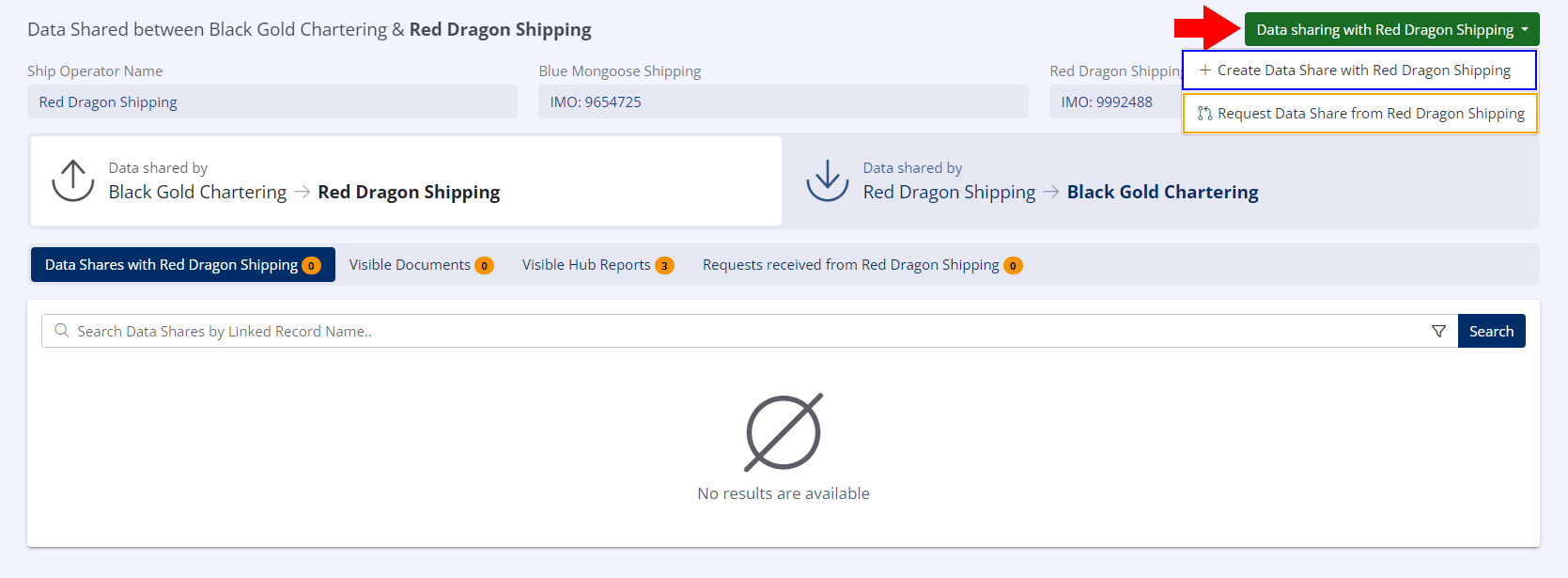
Task: Expand Data sharing with Red Dragon Shipping dropdown
Action: pyautogui.click(x=1384, y=30)
